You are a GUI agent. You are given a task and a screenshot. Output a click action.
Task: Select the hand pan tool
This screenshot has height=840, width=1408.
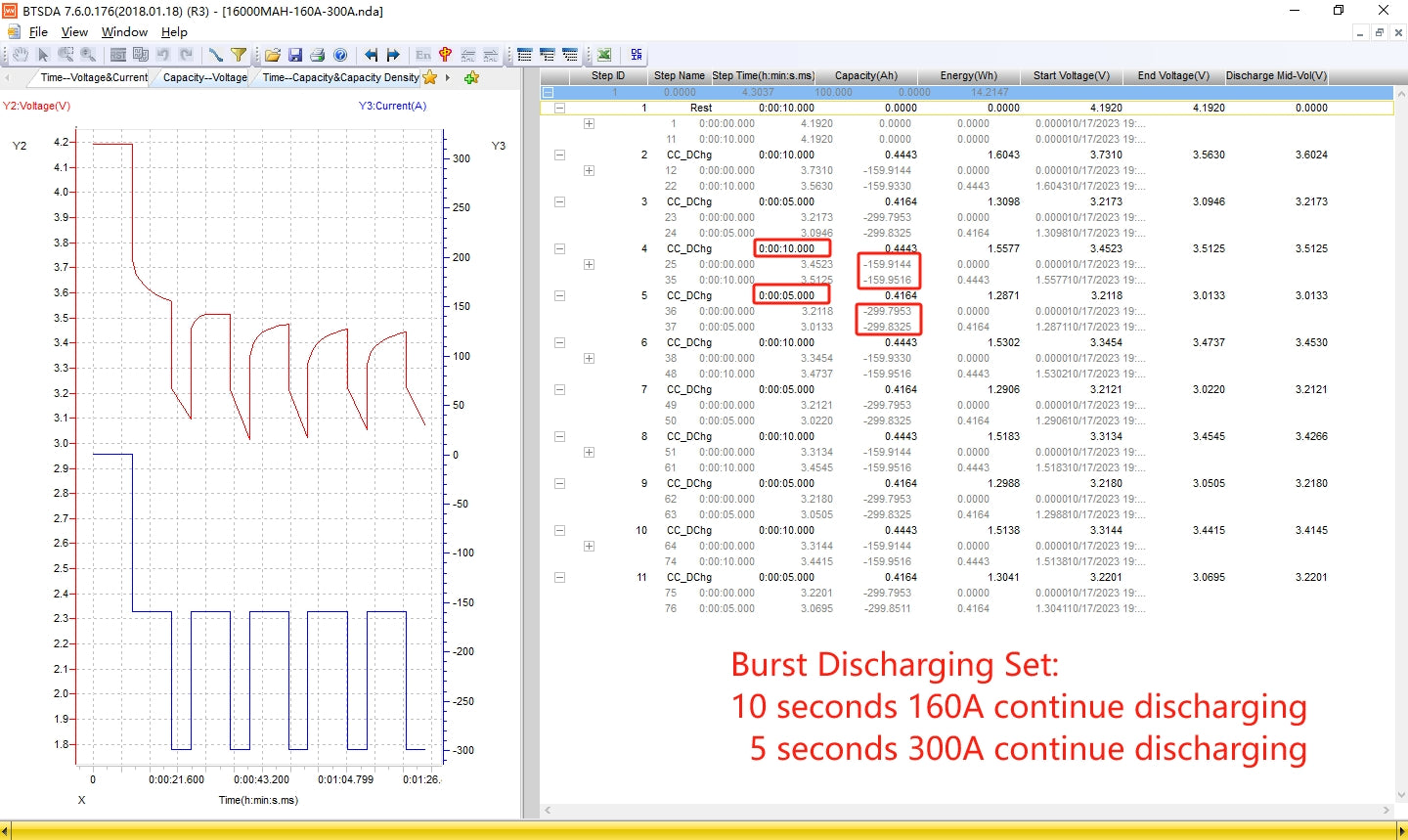coord(20,55)
